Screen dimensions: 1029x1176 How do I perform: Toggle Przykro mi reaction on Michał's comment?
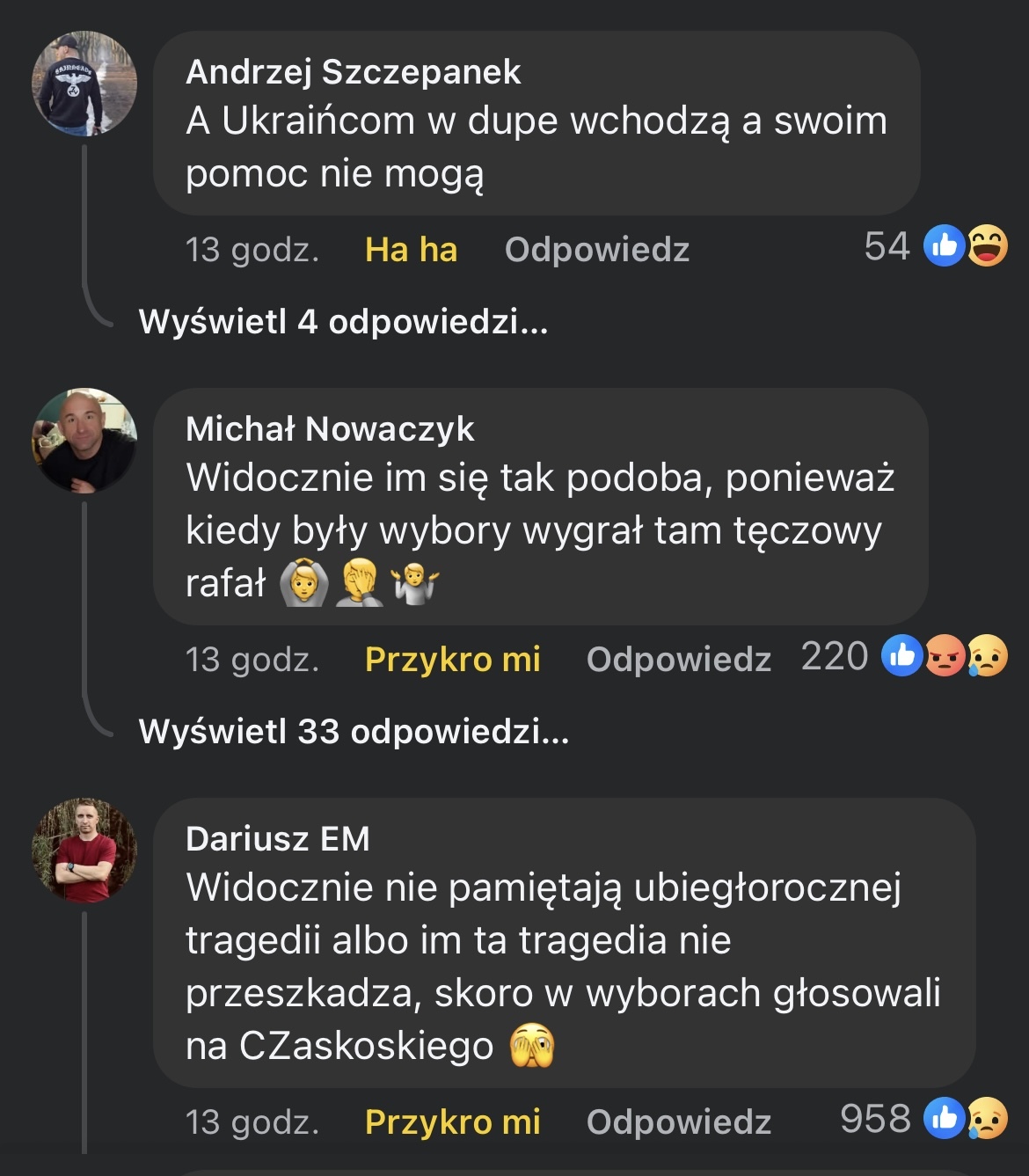point(452,660)
